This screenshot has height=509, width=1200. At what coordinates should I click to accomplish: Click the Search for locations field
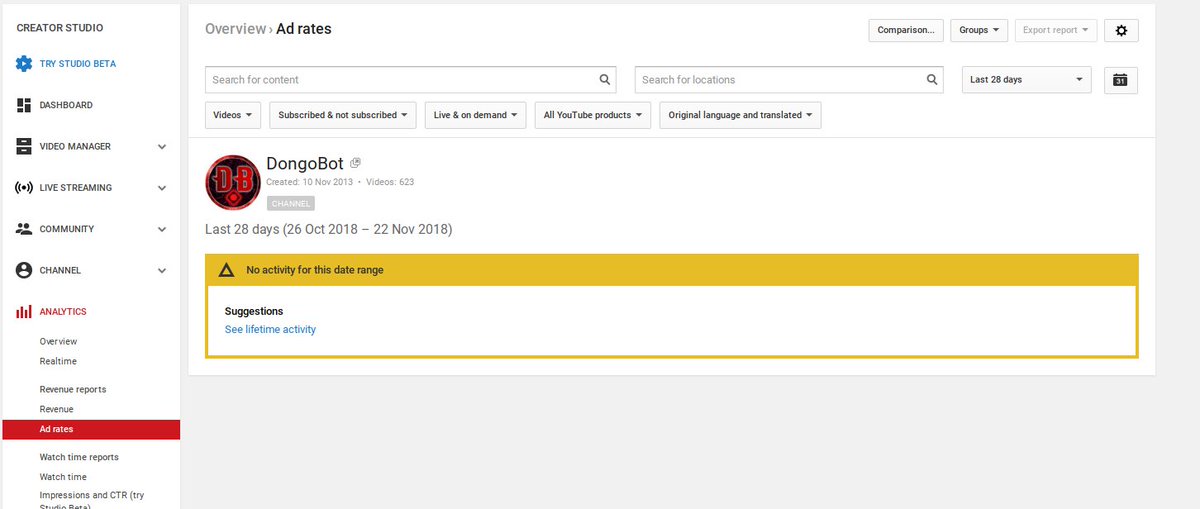point(789,80)
